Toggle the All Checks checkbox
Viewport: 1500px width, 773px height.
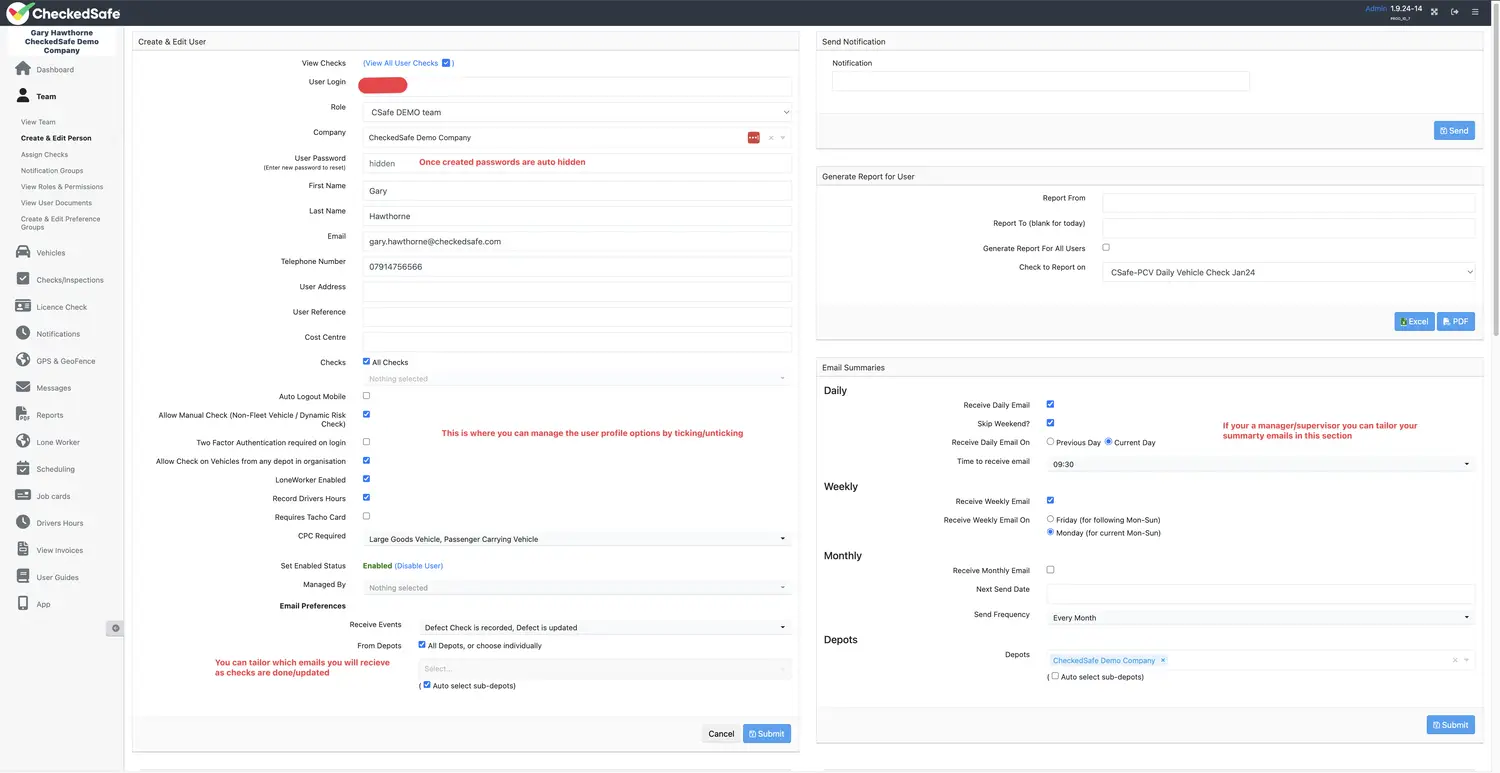(x=366, y=361)
